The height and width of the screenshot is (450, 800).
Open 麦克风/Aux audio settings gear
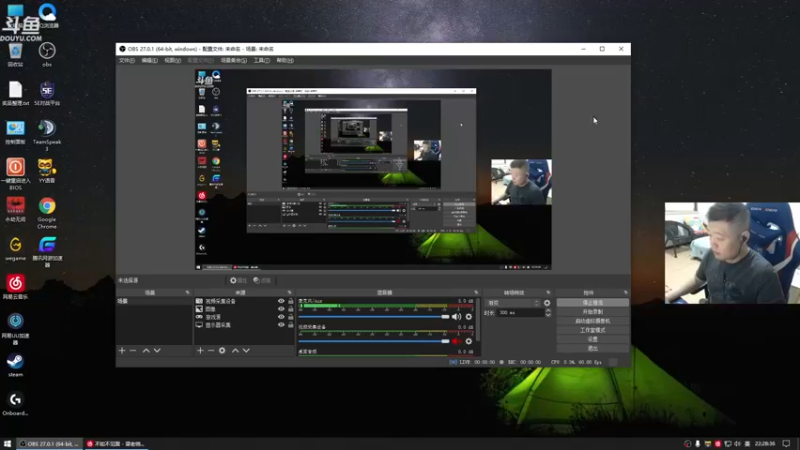point(468,317)
